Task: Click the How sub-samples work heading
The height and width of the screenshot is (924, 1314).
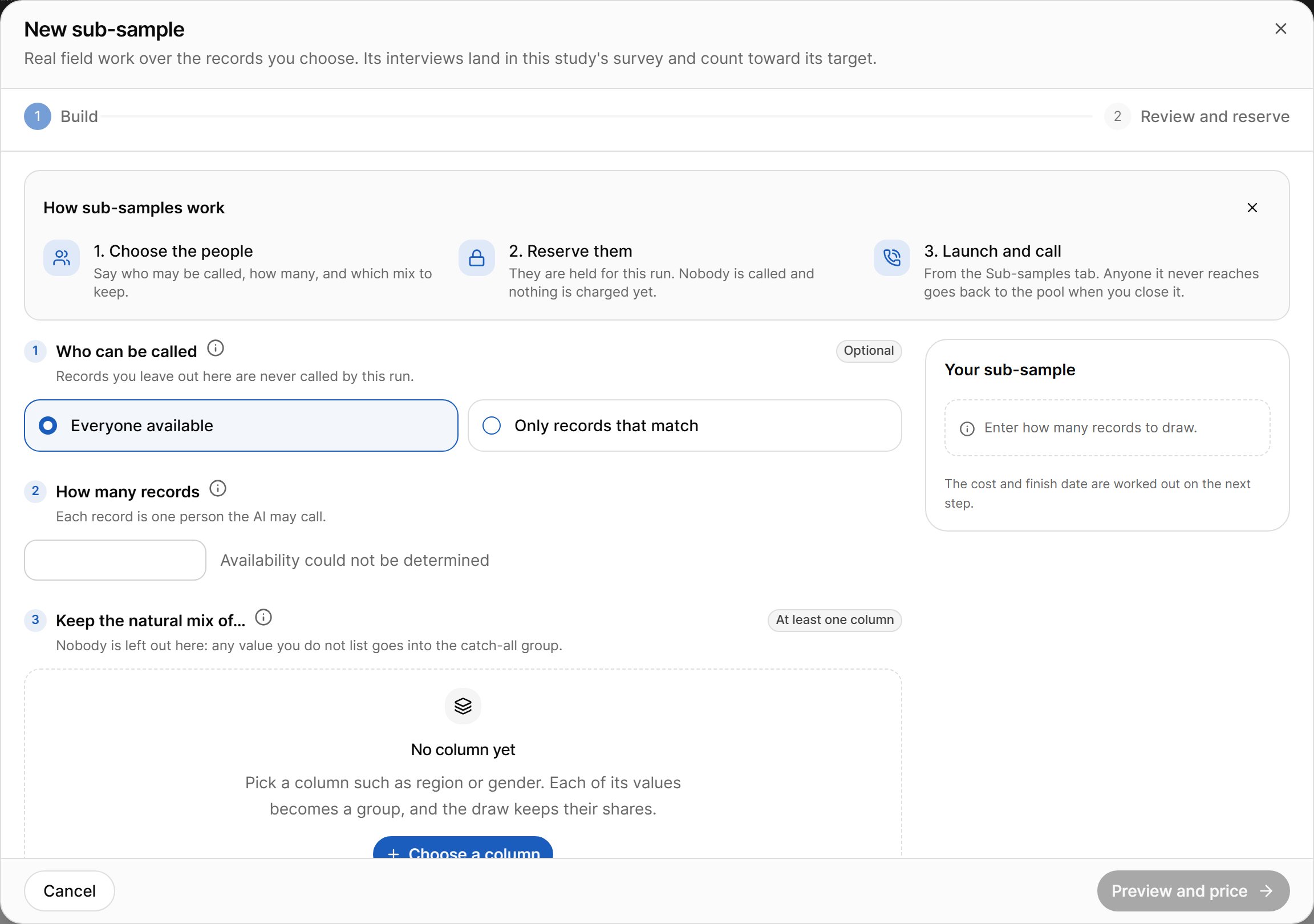Action: pyautogui.click(x=134, y=208)
